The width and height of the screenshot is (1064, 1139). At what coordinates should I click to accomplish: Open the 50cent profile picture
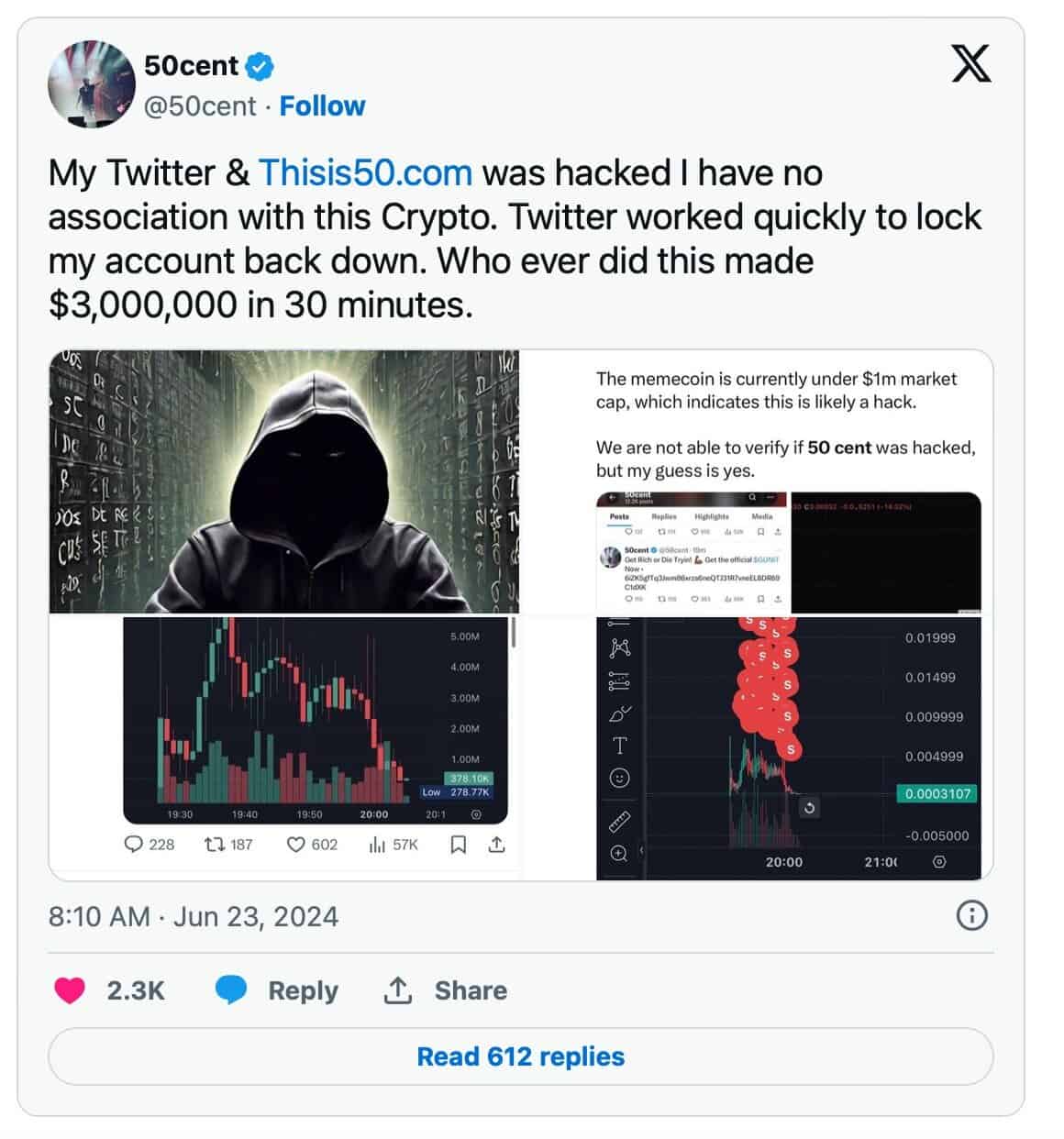tap(91, 84)
